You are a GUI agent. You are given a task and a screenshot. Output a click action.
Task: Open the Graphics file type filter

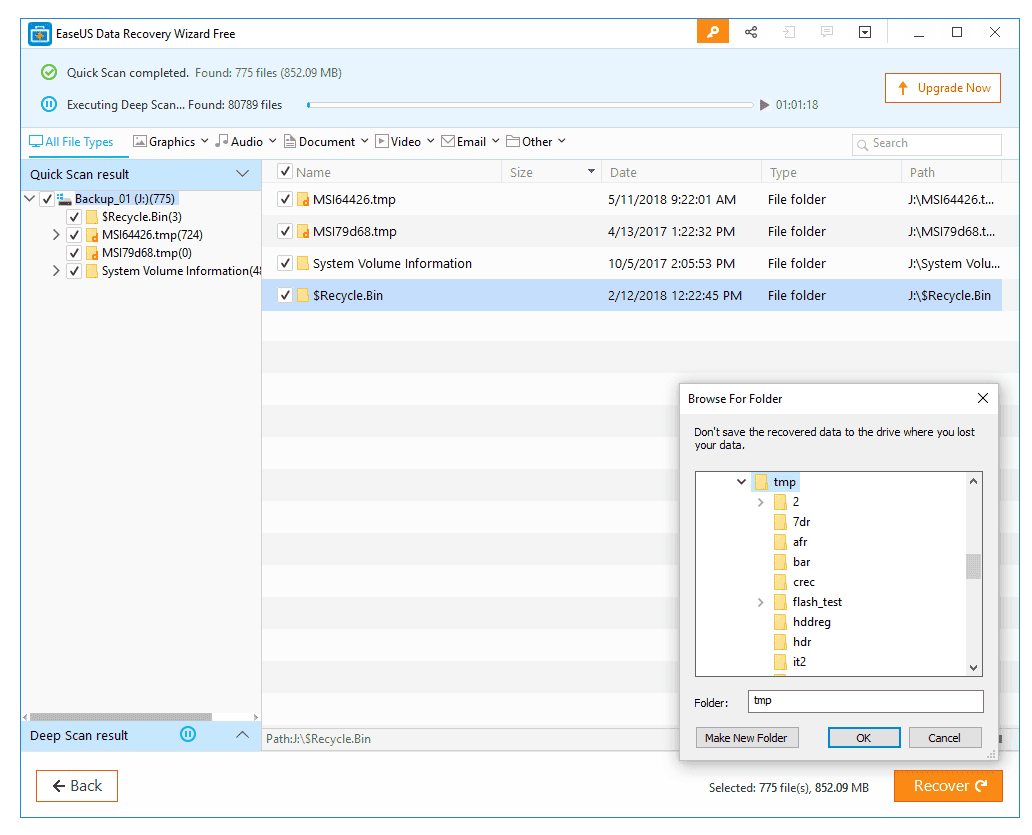coord(170,141)
